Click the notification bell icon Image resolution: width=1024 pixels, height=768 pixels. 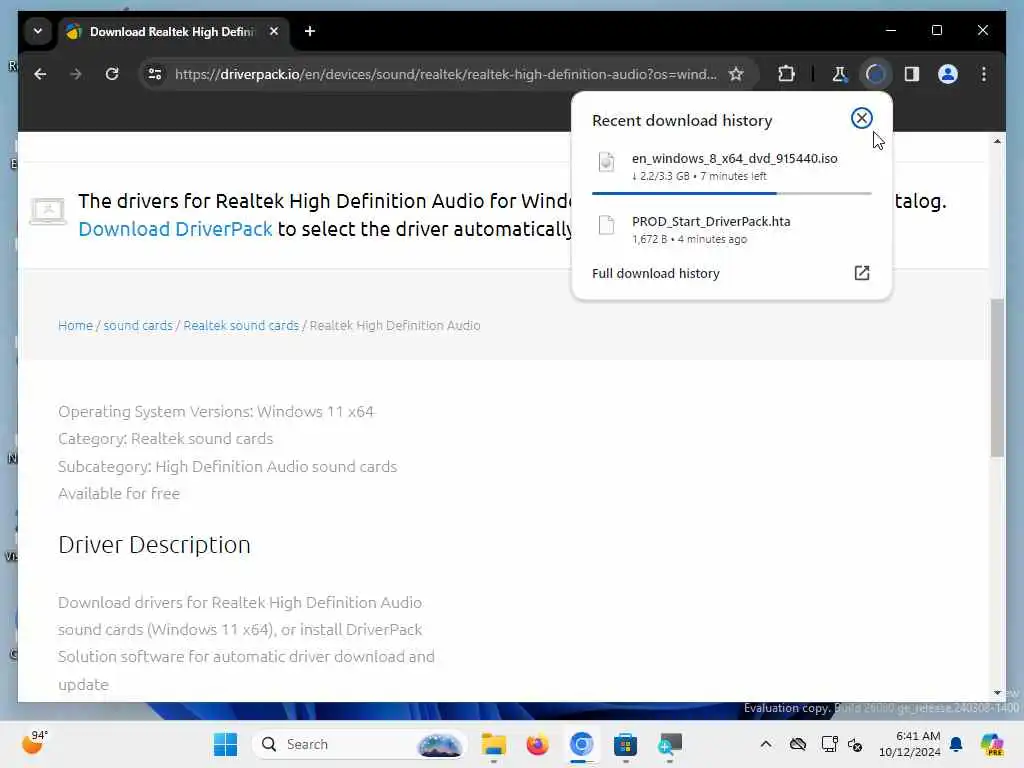click(956, 744)
